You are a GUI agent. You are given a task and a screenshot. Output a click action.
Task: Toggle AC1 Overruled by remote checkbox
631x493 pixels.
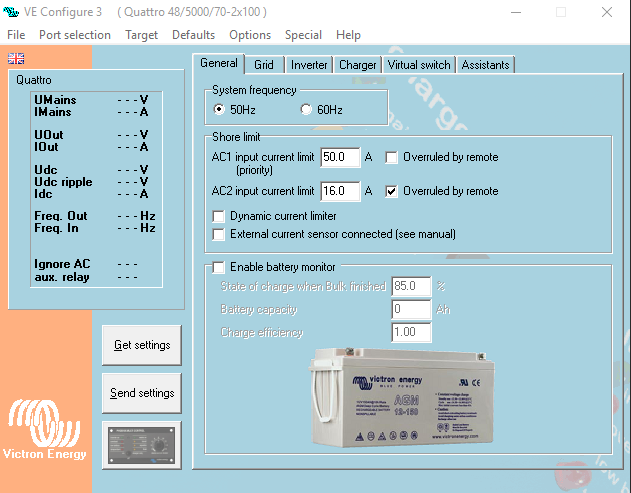[392, 157]
